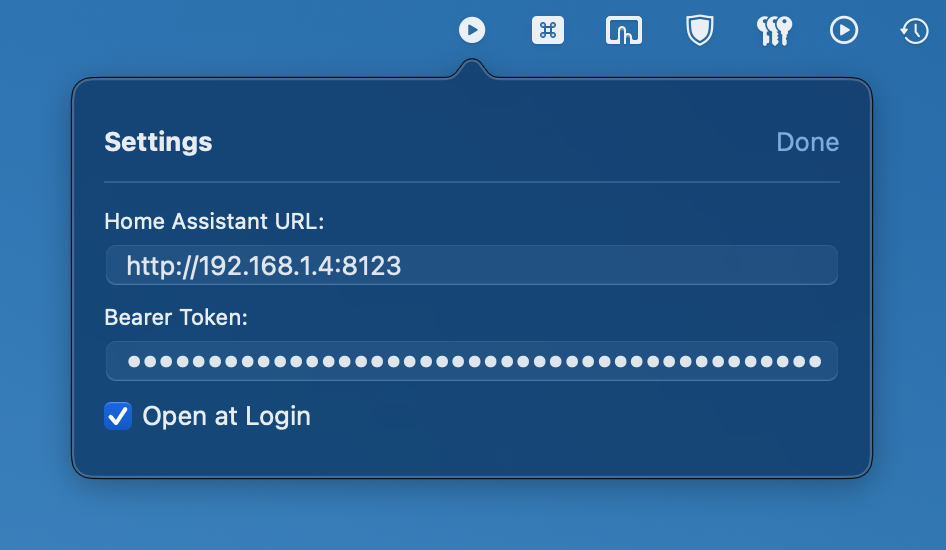Viewport: 946px width, 550px height.
Task: Click the "Bearer Token:" label
Action: coord(176,317)
